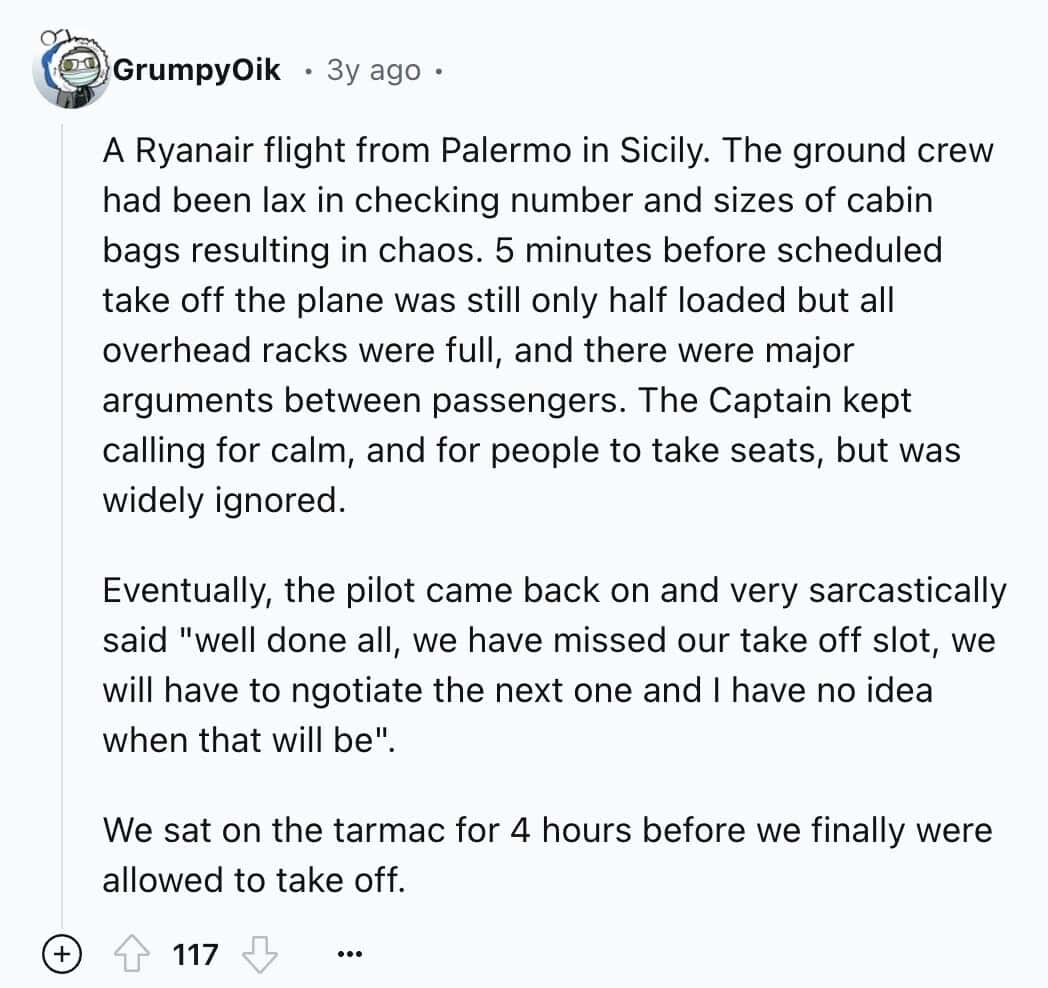Upvote the comment by GrumpyOik
Viewport: 1048px width, 988px height.
click(138, 954)
